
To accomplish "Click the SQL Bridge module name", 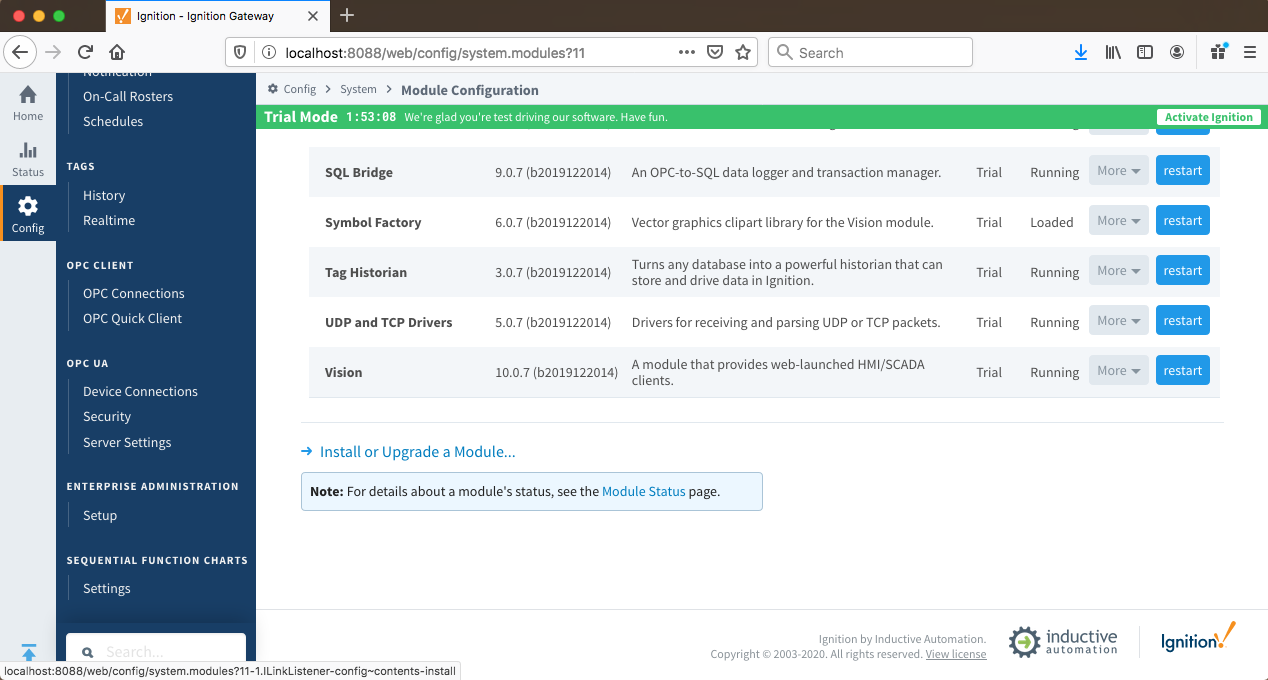I will (x=359, y=173).
